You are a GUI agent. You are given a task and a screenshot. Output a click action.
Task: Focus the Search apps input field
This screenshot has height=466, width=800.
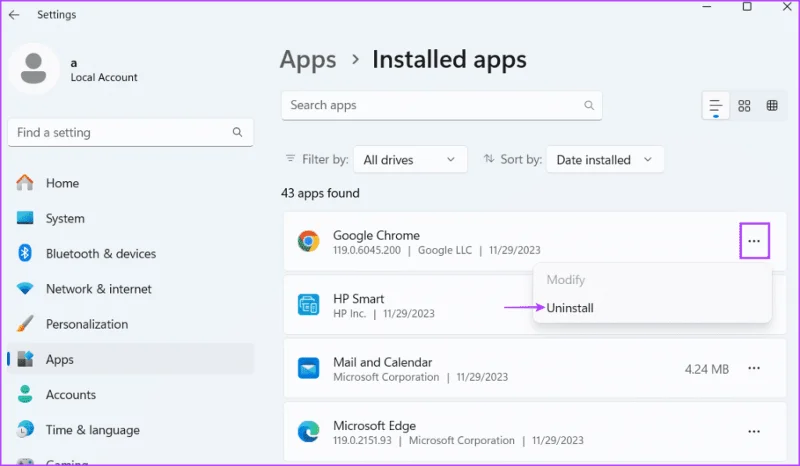pyautogui.click(x=442, y=105)
